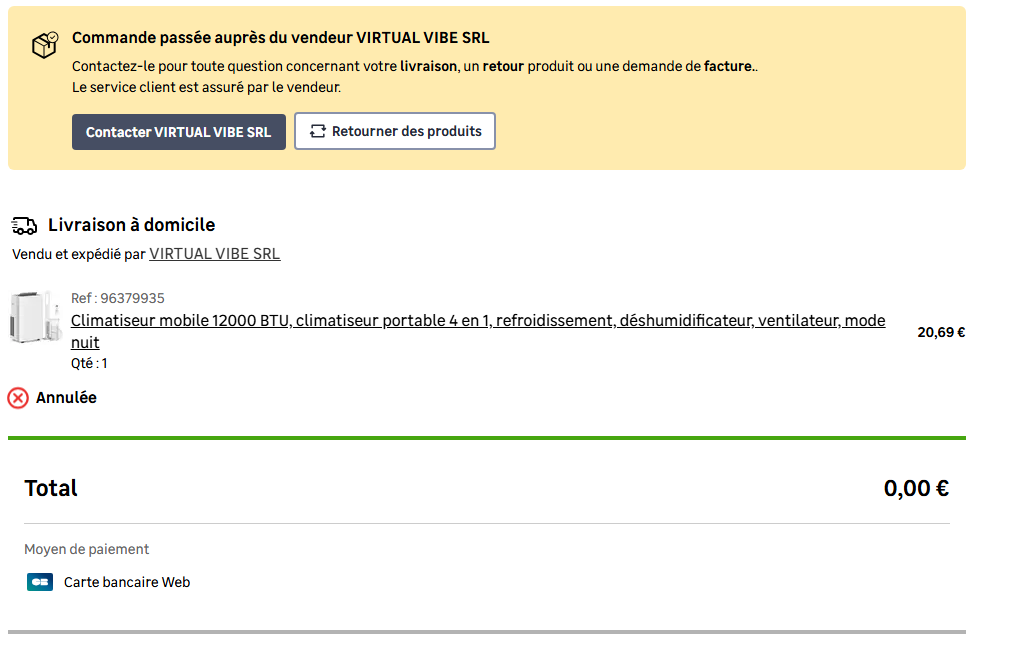View the air conditioner product thumbnail
The width and height of the screenshot is (1023, 651).
(x=34, y=318)
